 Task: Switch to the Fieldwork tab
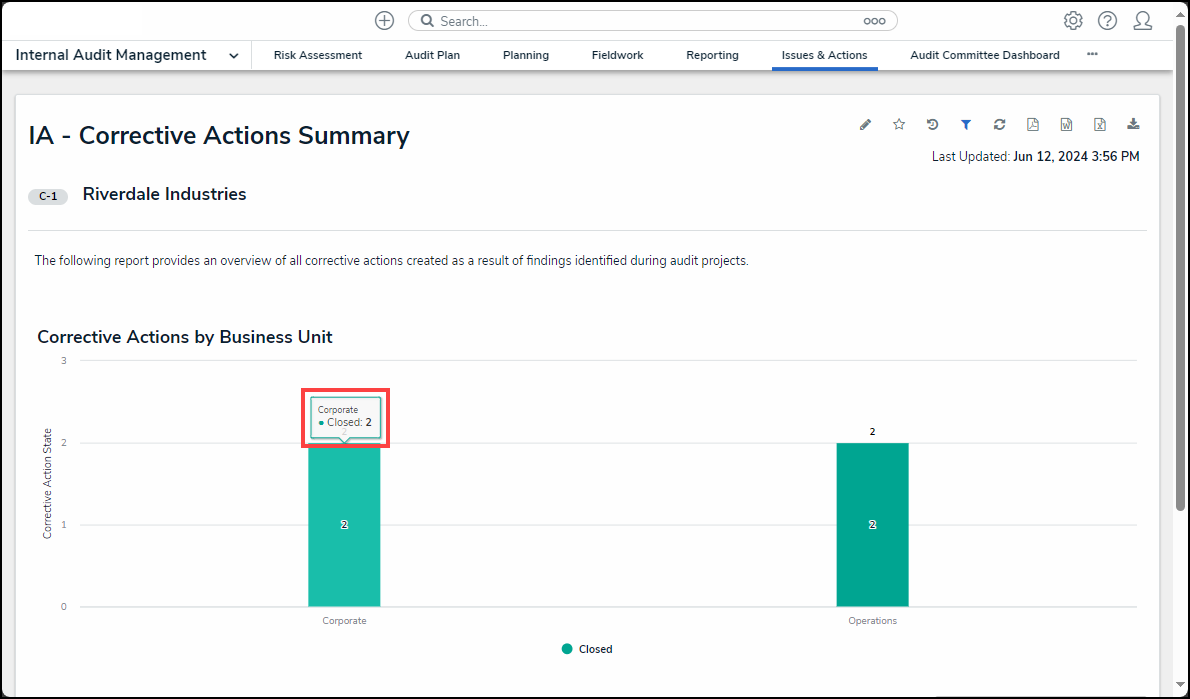pyautogui.click(x=617, y=55)
